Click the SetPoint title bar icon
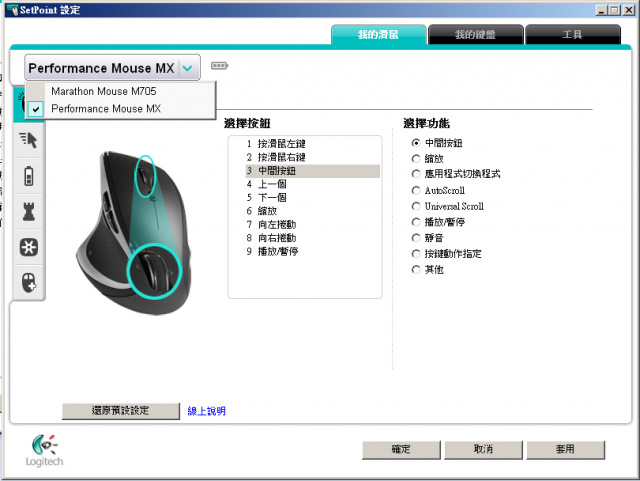This screenshot has width=640, height=481. (x=12, y=10)
